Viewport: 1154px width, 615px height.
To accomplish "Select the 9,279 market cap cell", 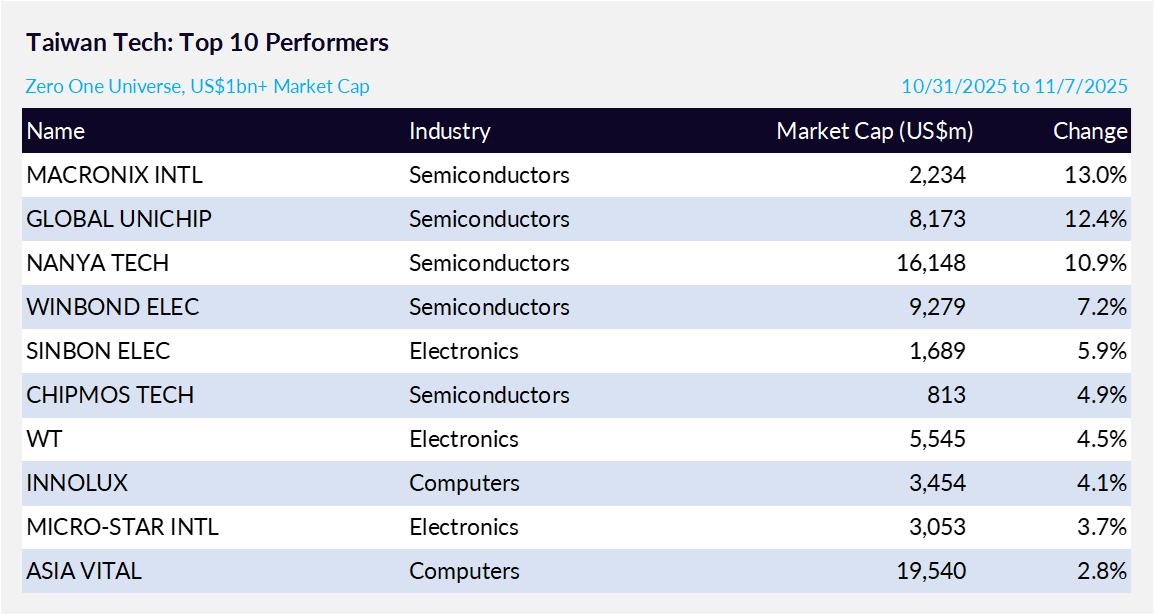I will pyautogui.click(x=937, y=307).
